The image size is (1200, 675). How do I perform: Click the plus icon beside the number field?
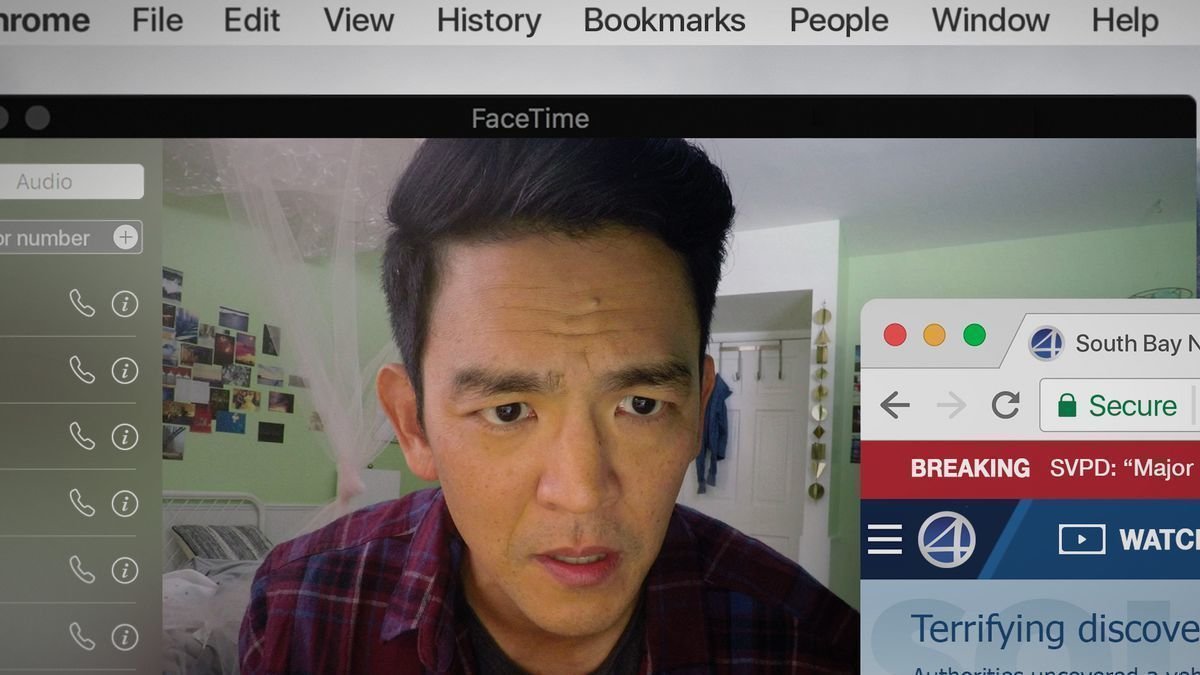(x=126, y=237)
